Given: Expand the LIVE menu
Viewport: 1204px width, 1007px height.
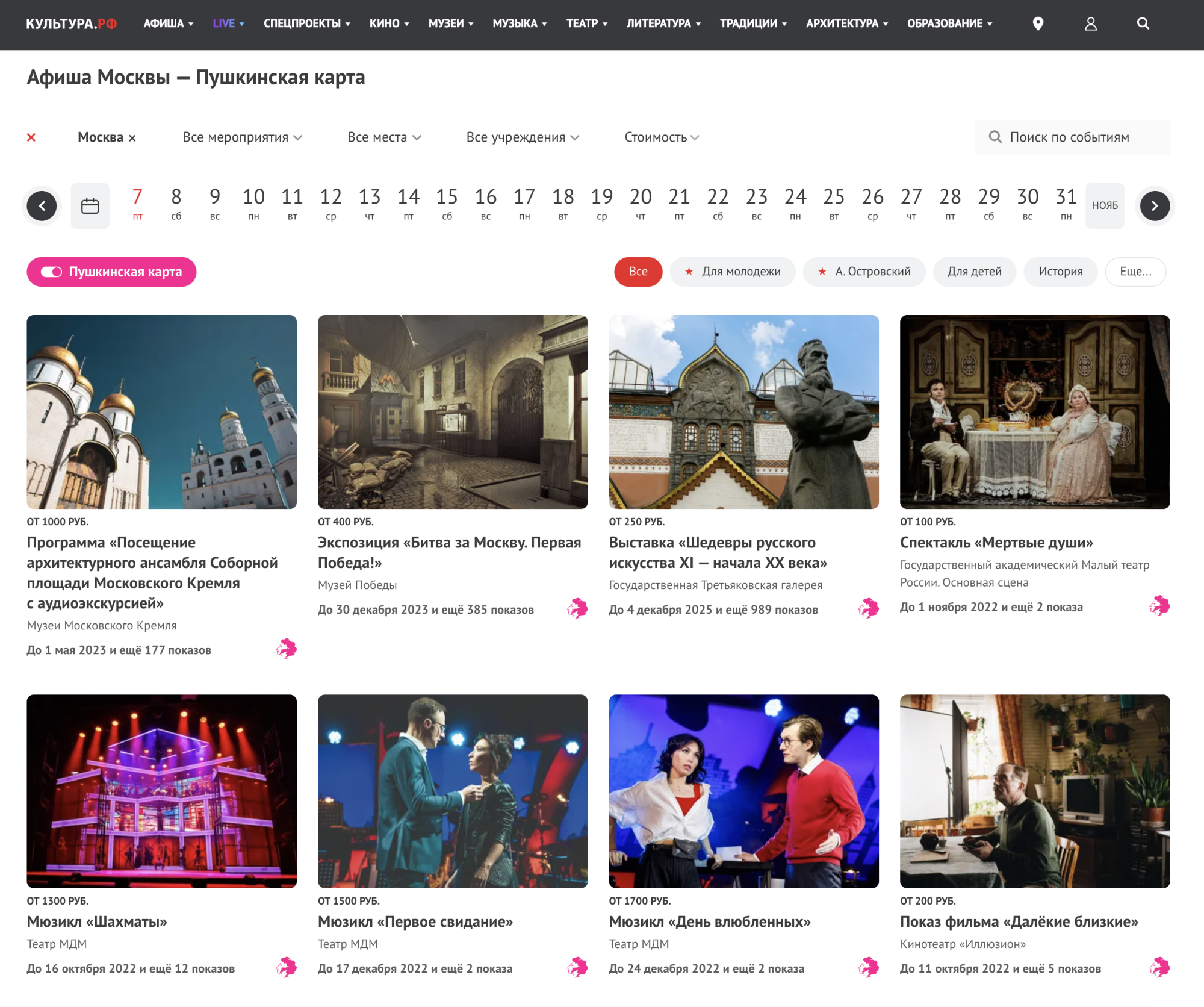Looking at the screenshot, I should tap(228, 23).
